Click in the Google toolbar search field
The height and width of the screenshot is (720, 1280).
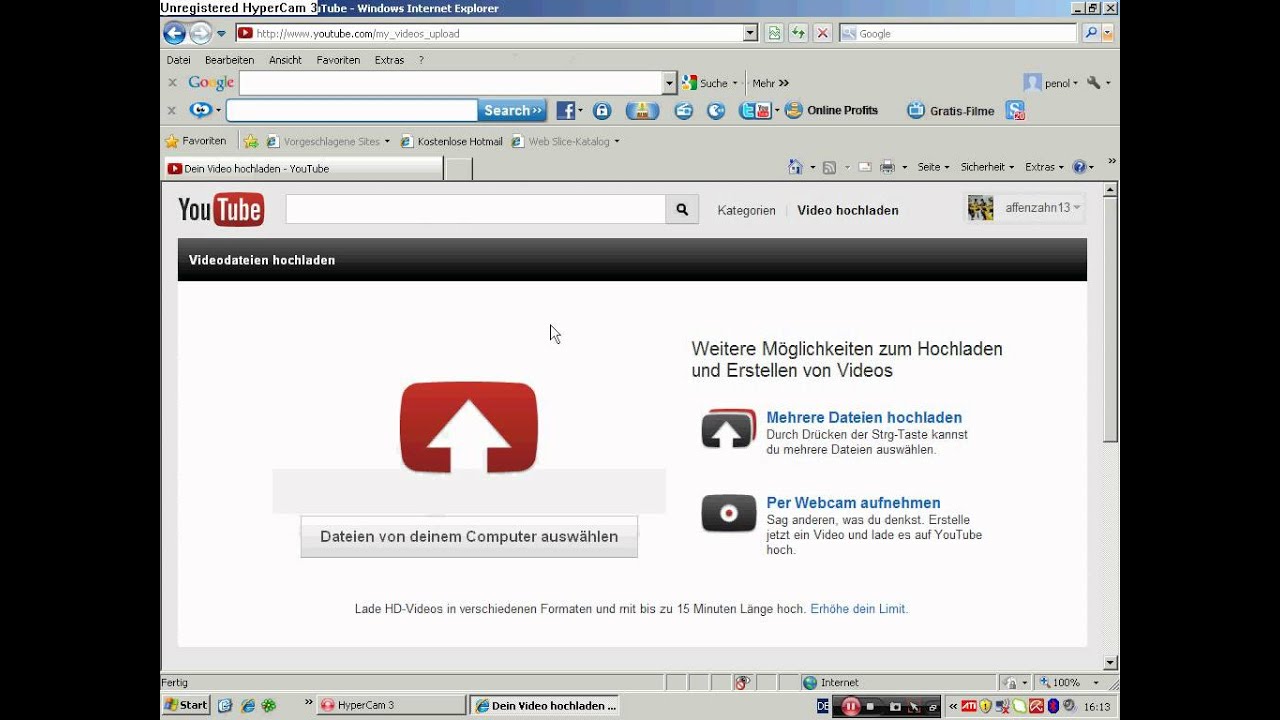pyautogui.click(x=450, y=83)
